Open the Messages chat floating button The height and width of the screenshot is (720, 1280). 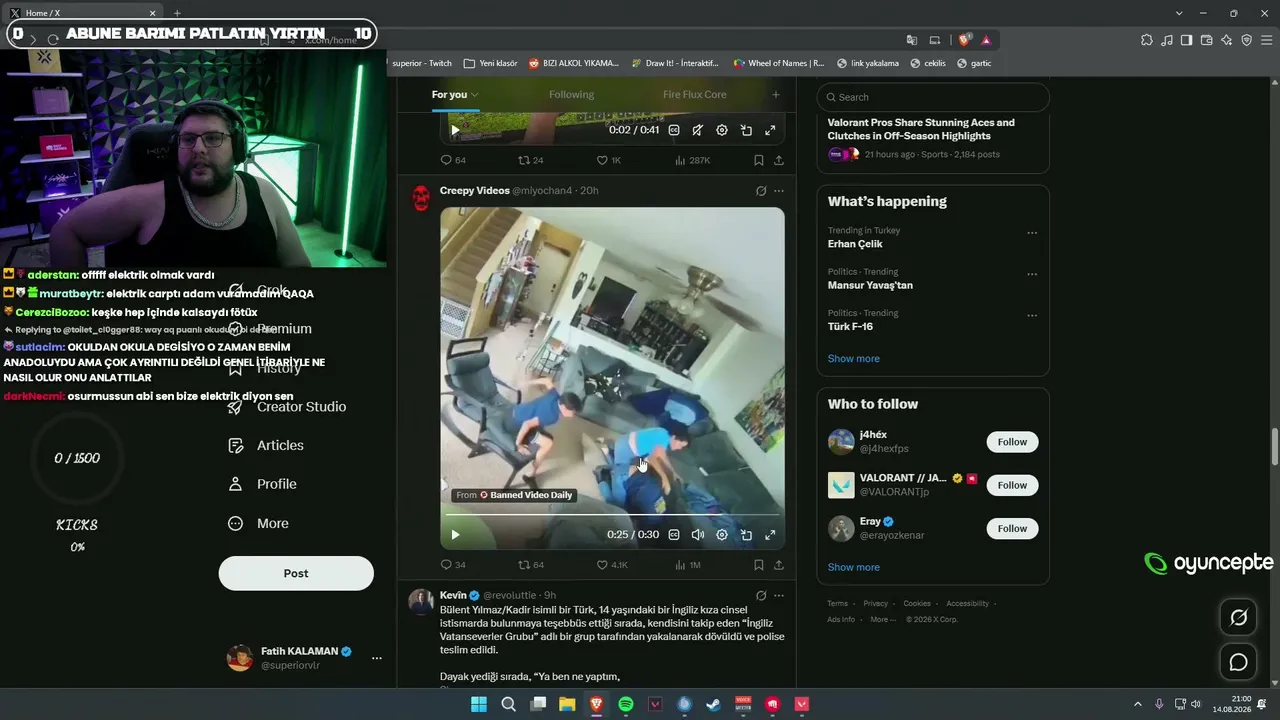[x=1238, y=662]
